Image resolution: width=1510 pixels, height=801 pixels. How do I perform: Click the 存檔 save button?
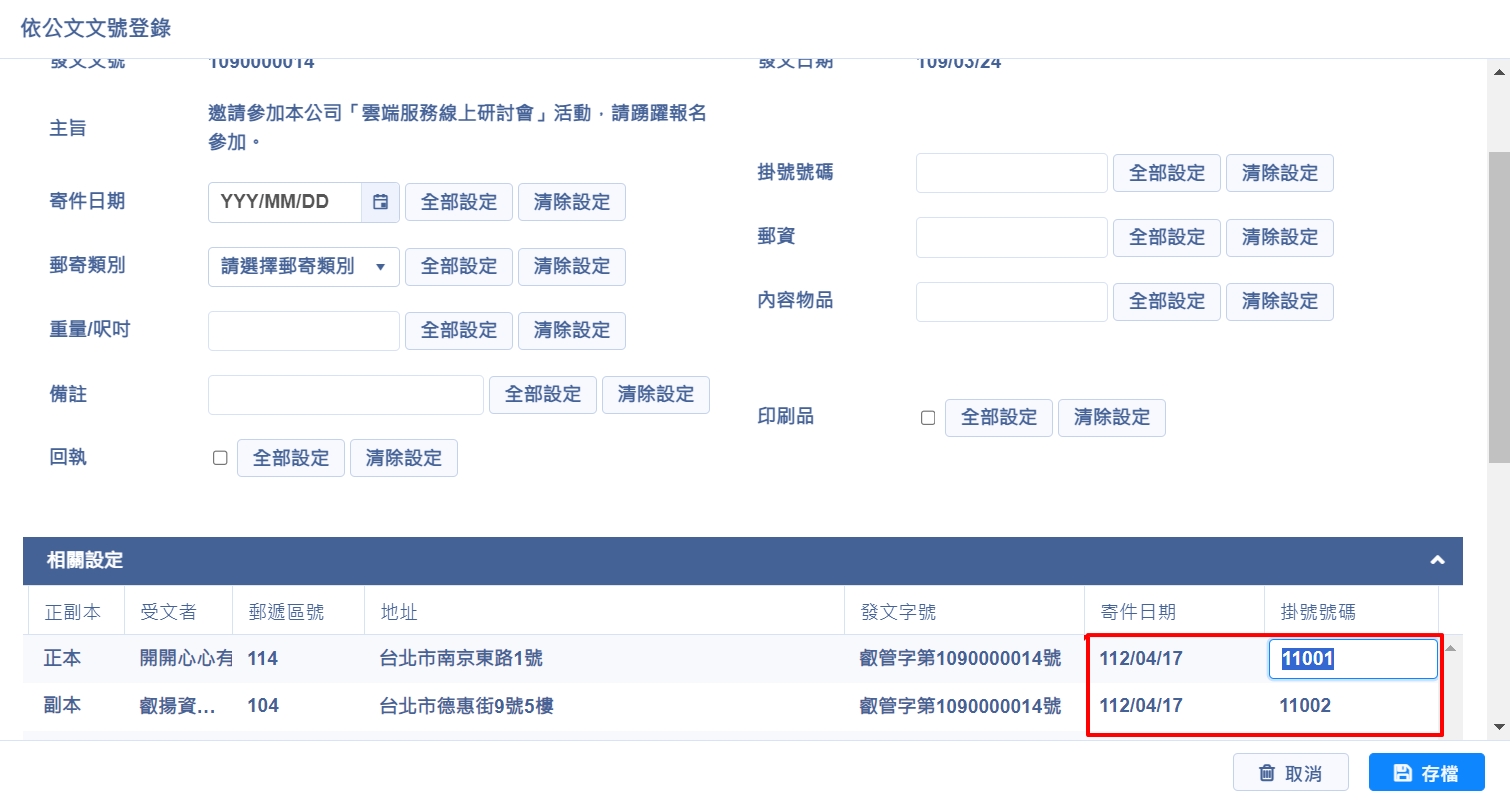tap(1426, 773)
